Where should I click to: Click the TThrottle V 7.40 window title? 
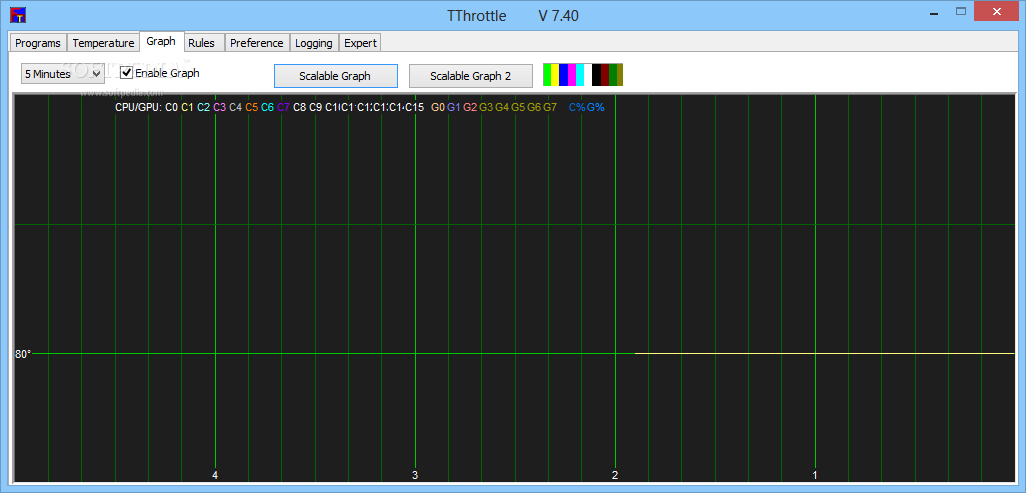[512, 16]
